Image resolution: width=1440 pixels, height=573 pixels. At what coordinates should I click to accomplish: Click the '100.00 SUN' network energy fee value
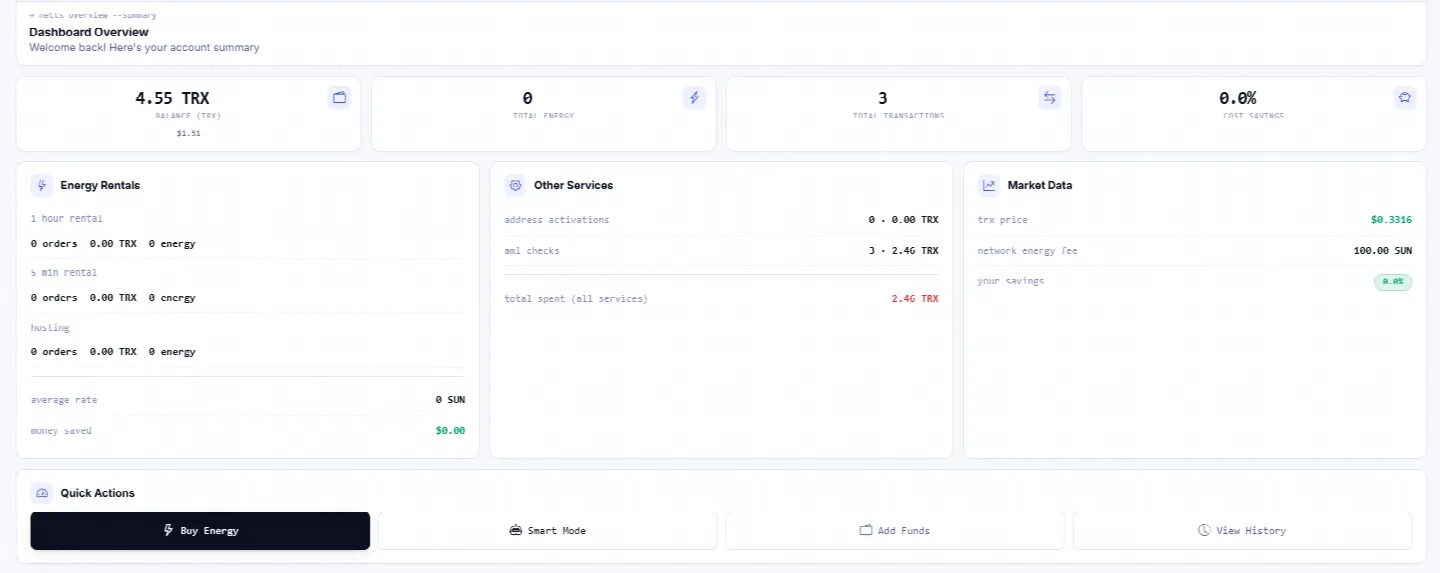(x=1383, y=251)
